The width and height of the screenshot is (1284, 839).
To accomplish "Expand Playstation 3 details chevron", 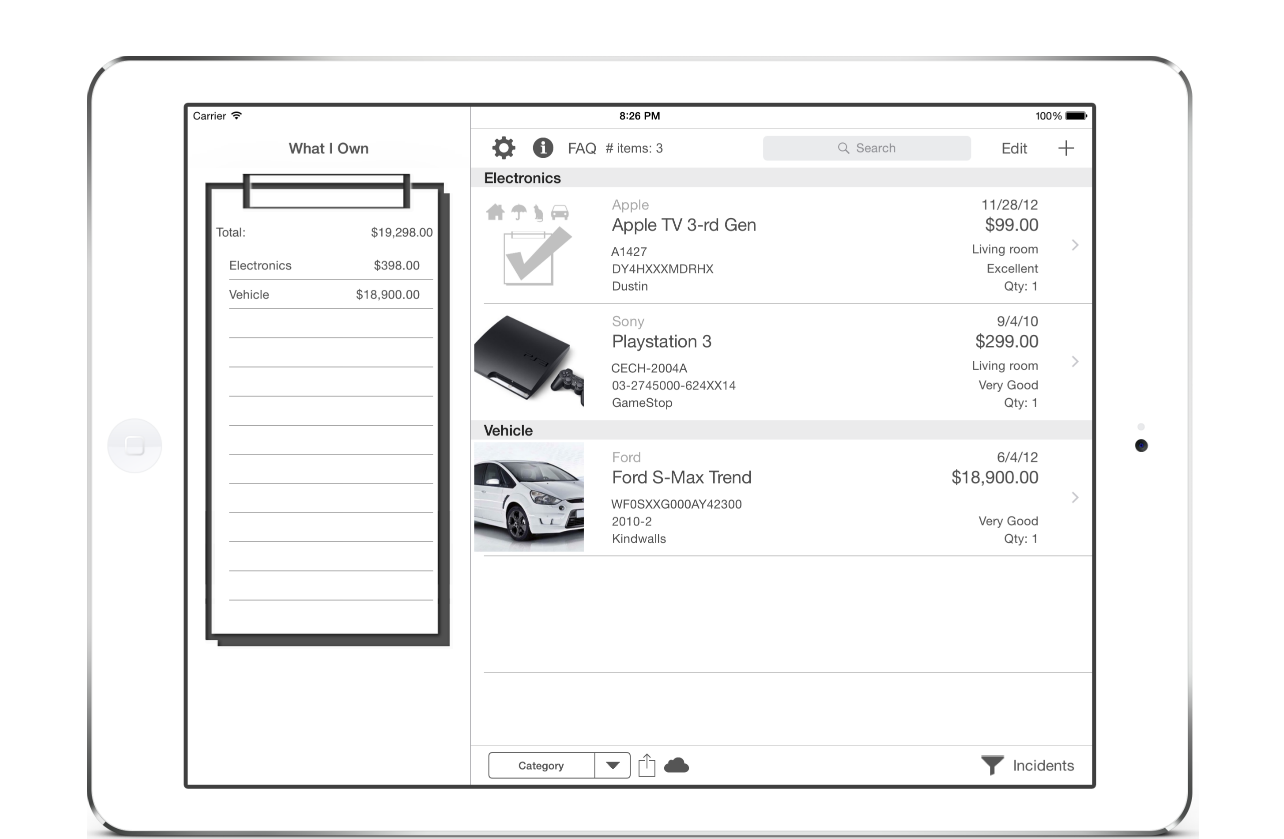I will tap(1075, 362).
